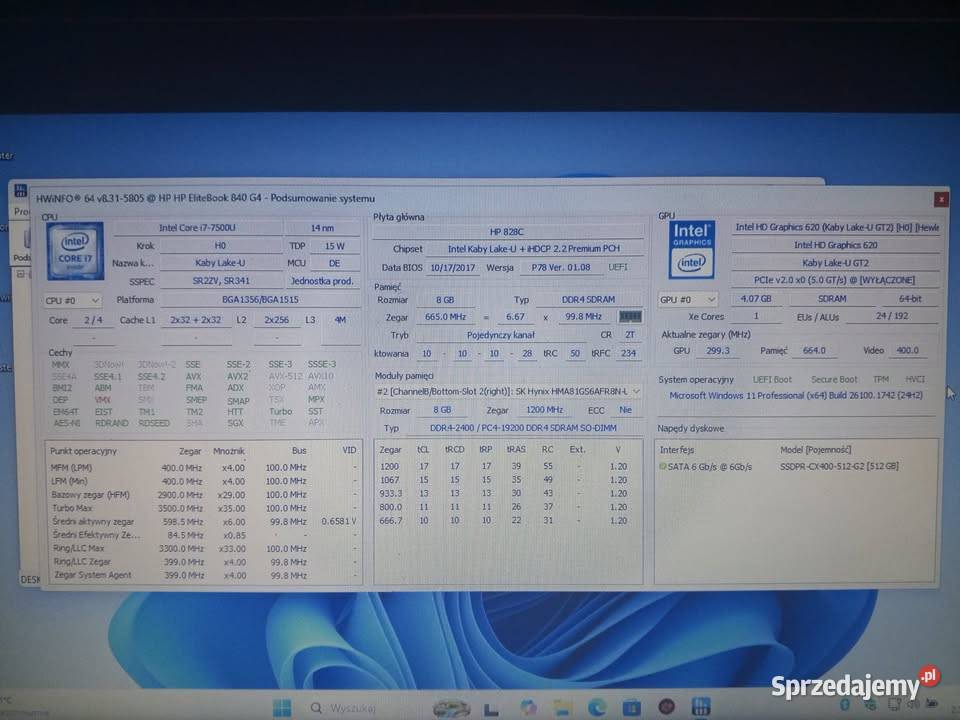
Task: Click the Ring/LLC Max row
Action: pyautogui.click(x=203, y=549)
